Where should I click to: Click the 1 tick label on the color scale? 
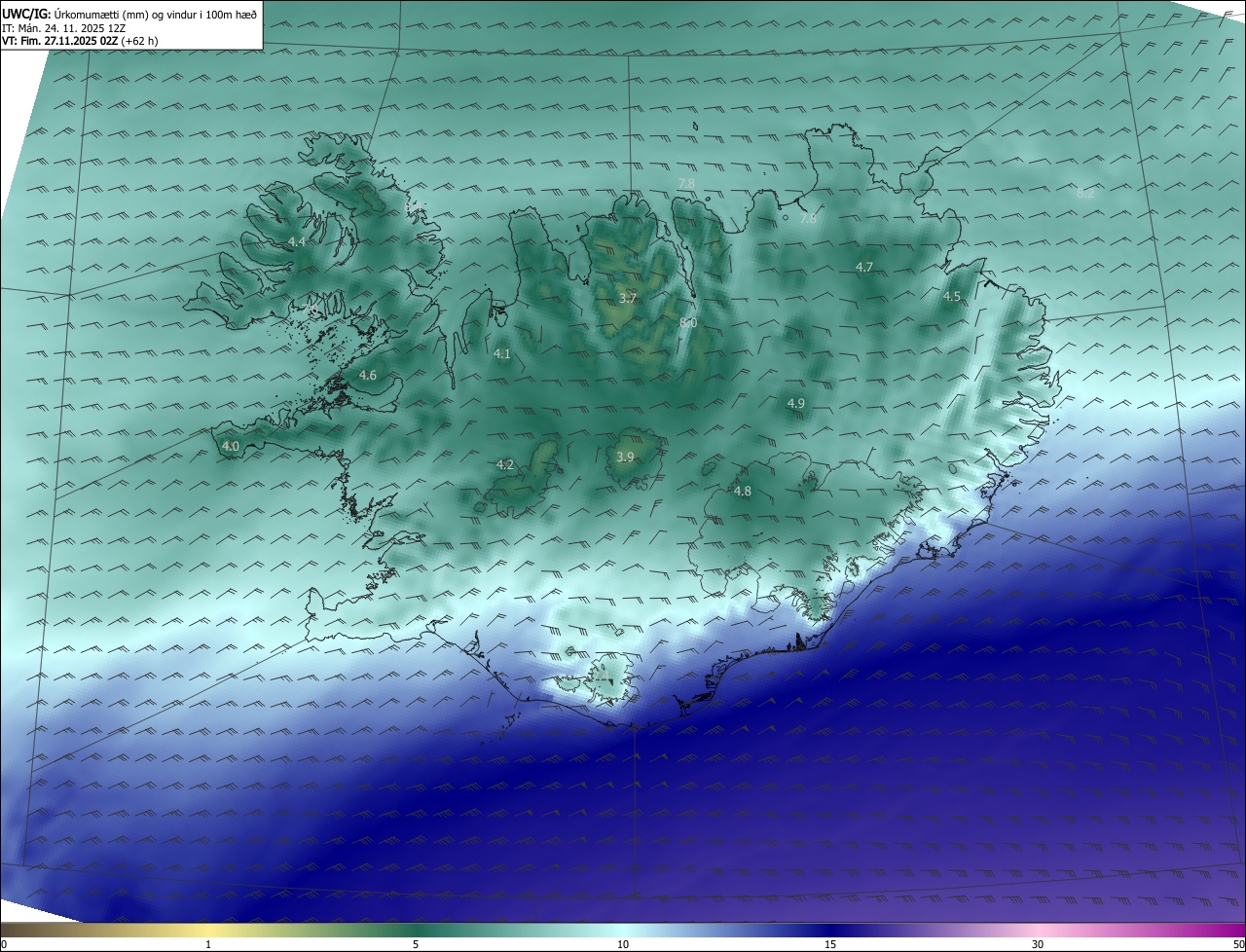pyautogui.click(x=208, y=944)
